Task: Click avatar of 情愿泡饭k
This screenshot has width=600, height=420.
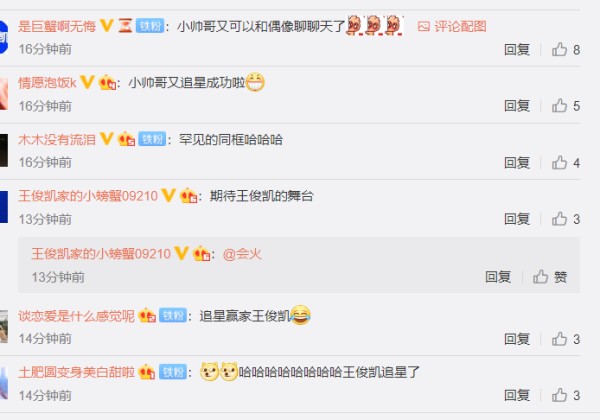Action: [3, 94]
